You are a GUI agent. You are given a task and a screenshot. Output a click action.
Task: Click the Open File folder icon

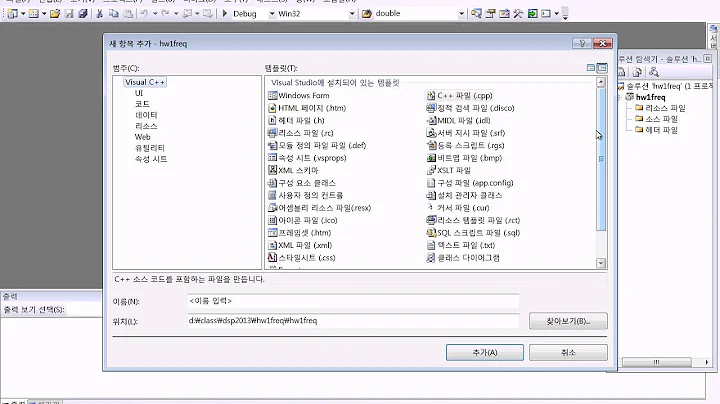coord(55,14)
